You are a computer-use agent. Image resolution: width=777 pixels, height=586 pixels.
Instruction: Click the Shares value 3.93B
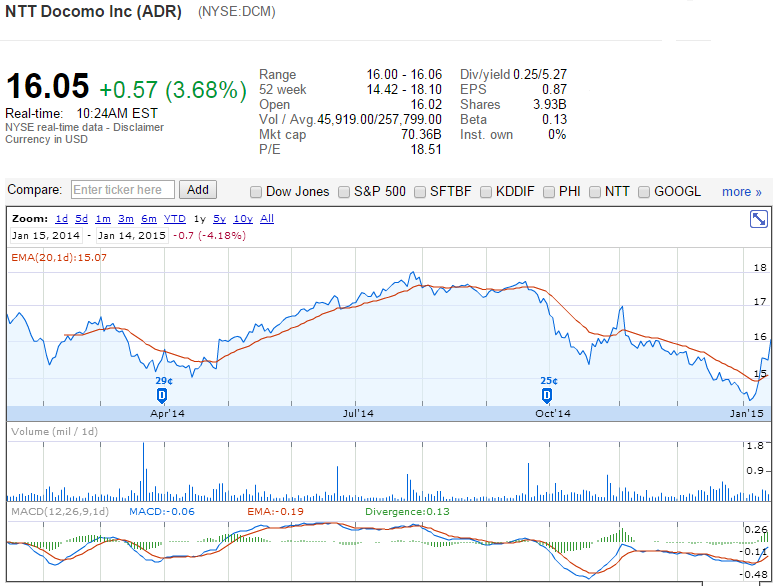[550, 105]
